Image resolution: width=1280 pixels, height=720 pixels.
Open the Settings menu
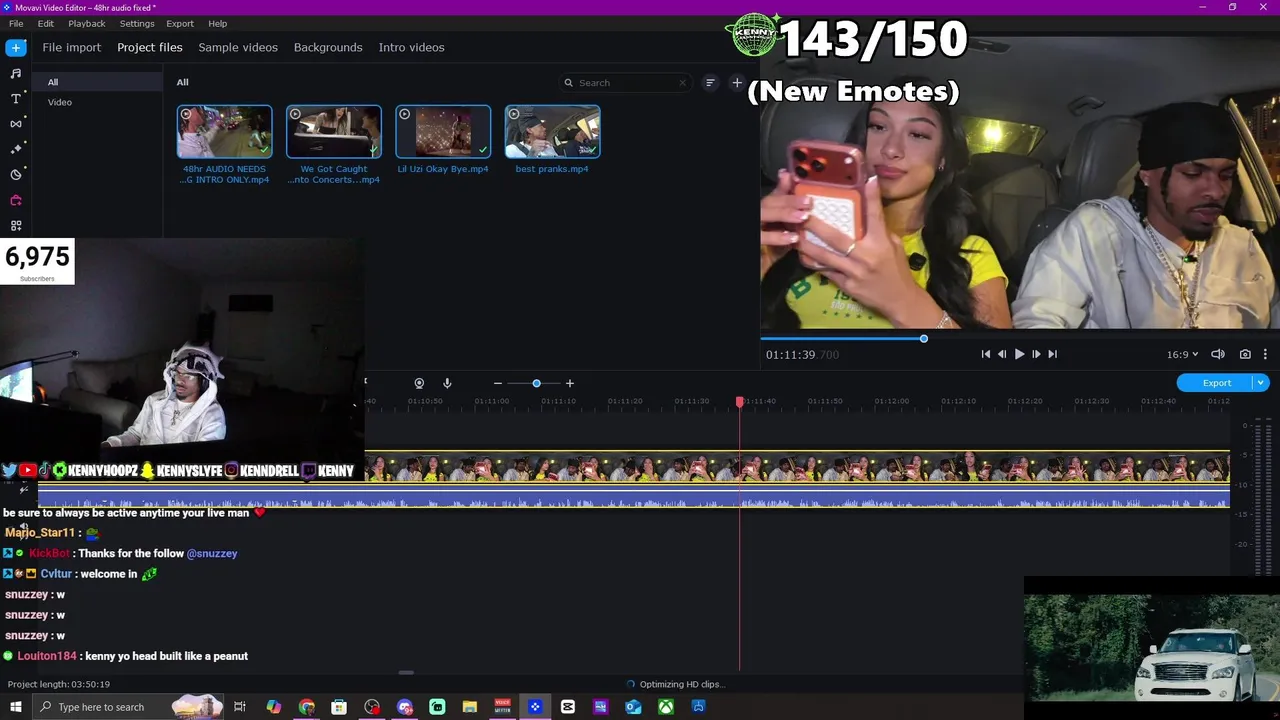tap(137, 23)
